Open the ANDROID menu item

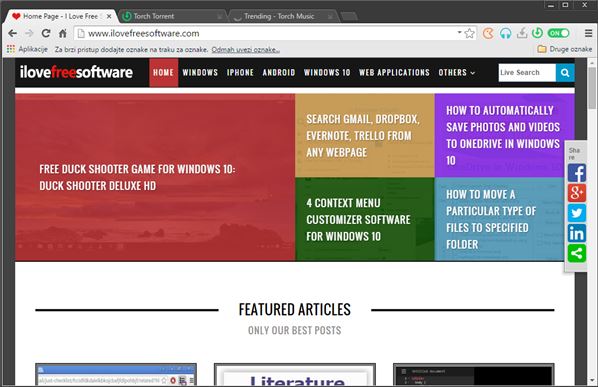click(279, 72)
